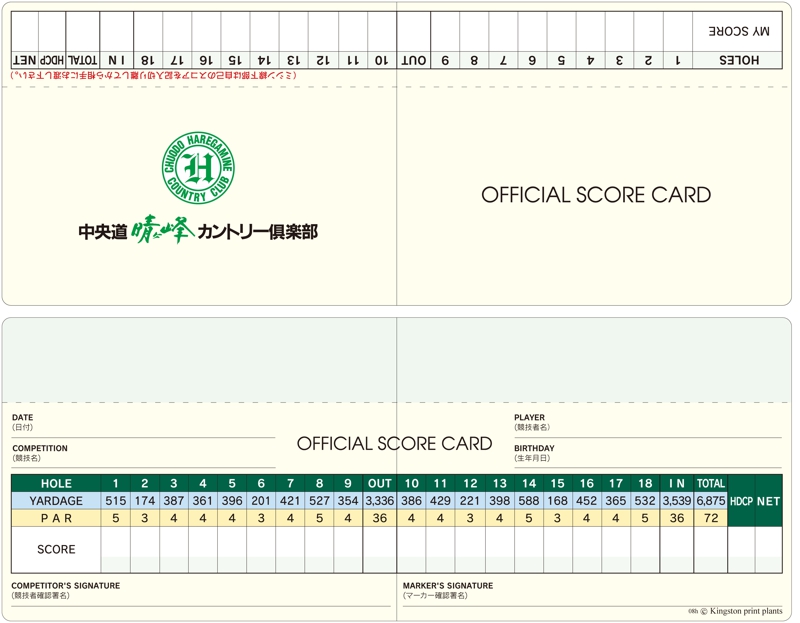Click the OUT yardage total 3,336
800x623 pixels.
click(380, 501)
